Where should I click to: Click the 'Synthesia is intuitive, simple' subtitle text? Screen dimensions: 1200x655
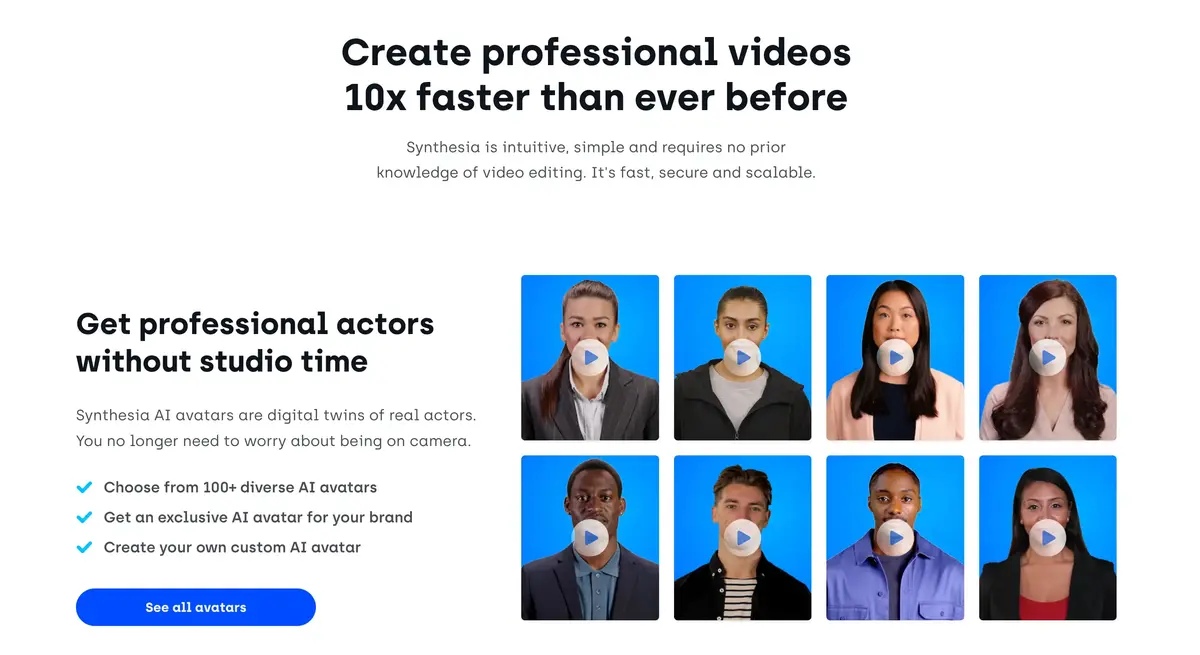click(x=596, y=160)
